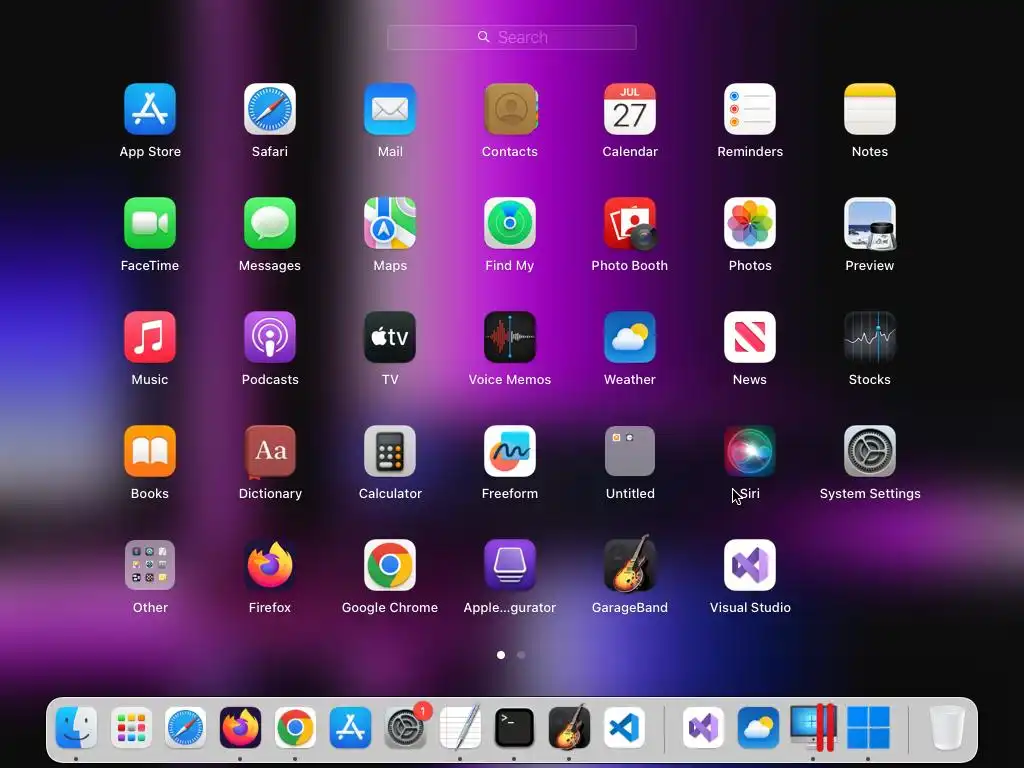Select the first Launchpad page dot
Image resolution: width=1024 pixels, height=768 pixels.
[501, 654]
